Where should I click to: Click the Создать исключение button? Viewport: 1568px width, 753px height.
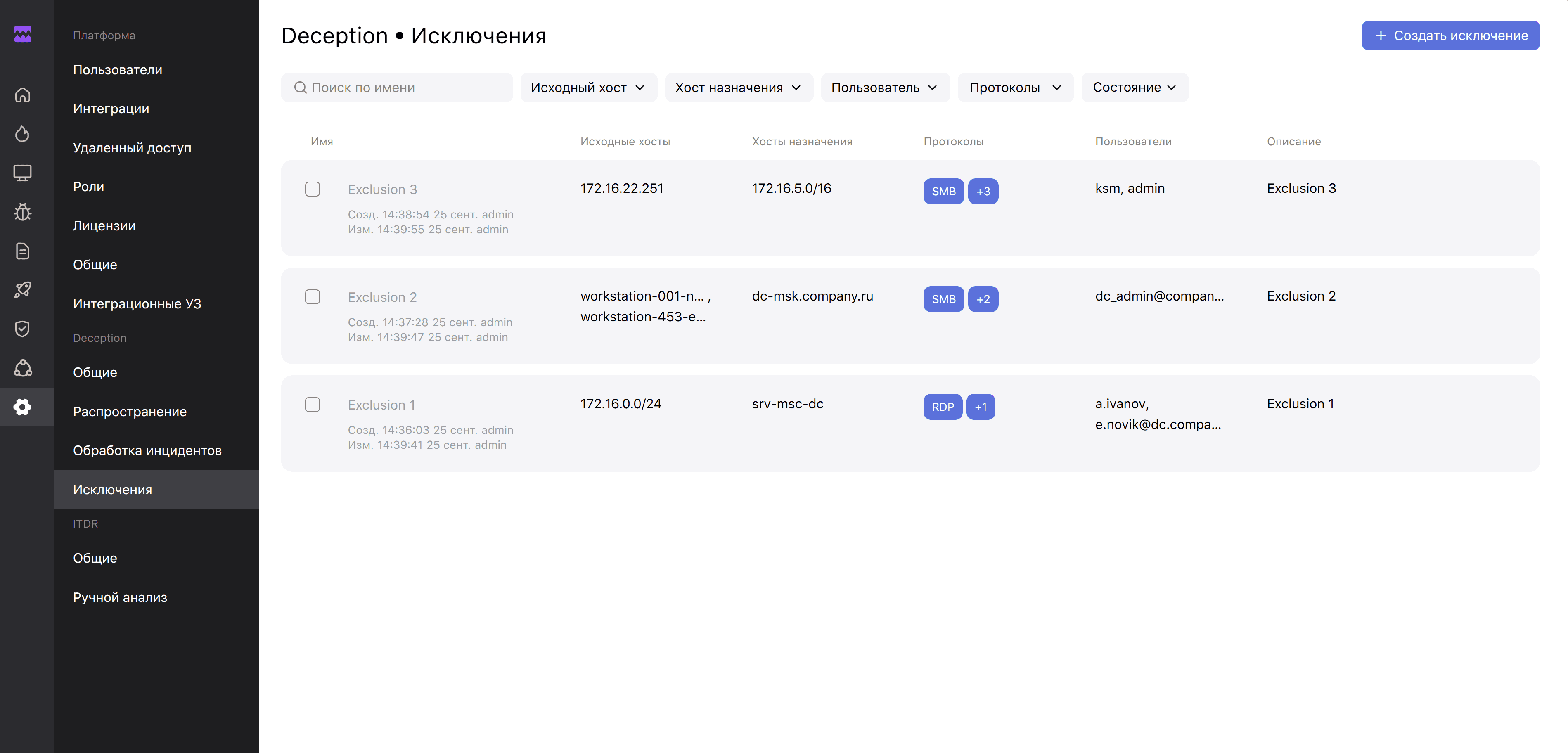[1450, 36]
